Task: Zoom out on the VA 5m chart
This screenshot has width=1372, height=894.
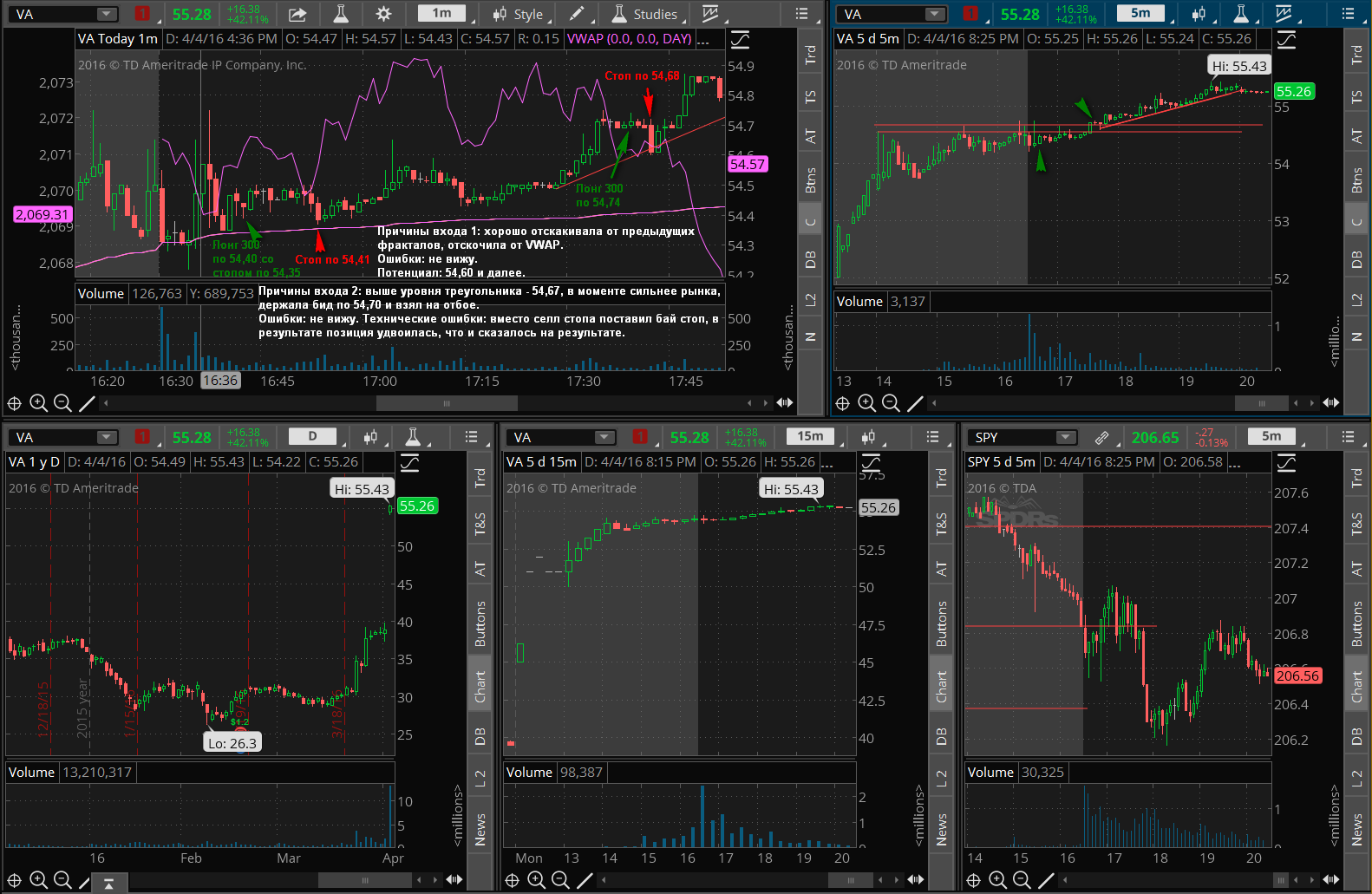Action: pos(891,403)
